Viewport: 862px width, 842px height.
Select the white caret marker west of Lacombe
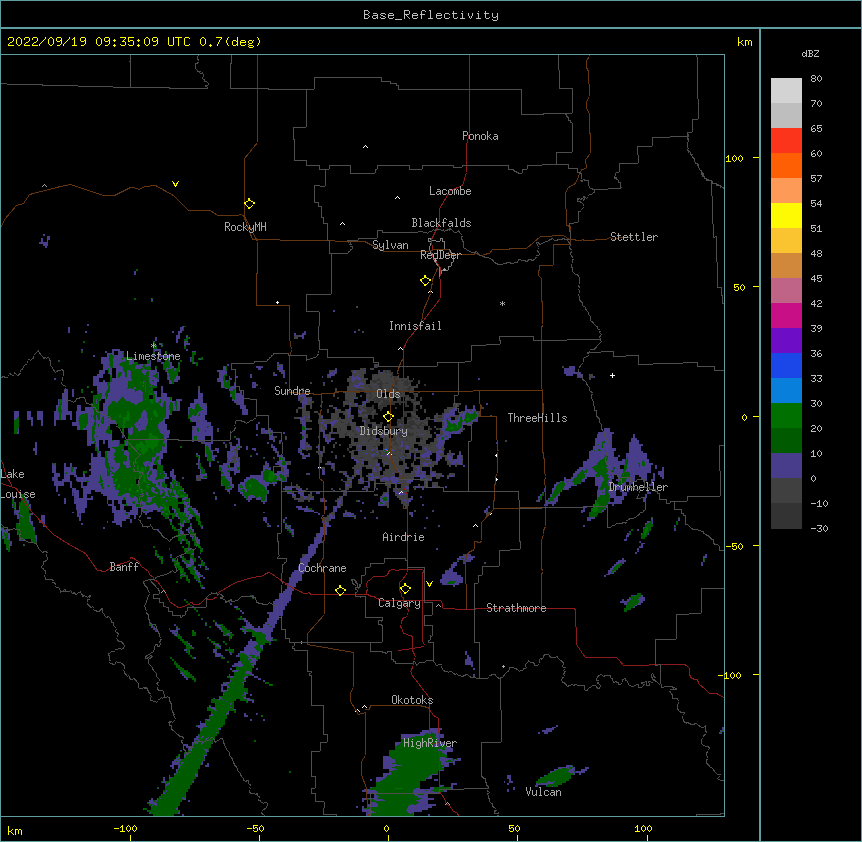point(397,198)
